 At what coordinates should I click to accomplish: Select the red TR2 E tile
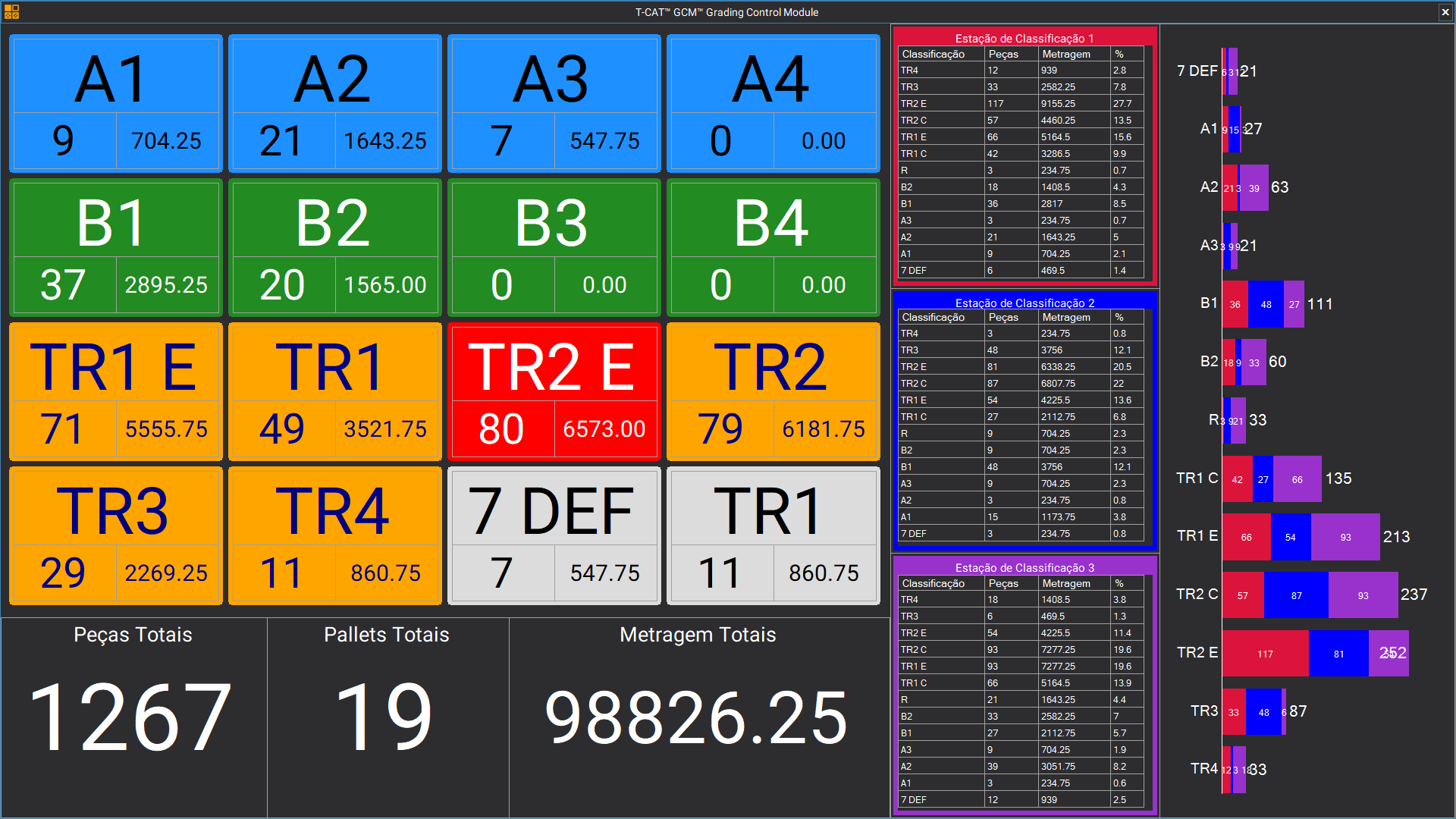coord(554,392)
